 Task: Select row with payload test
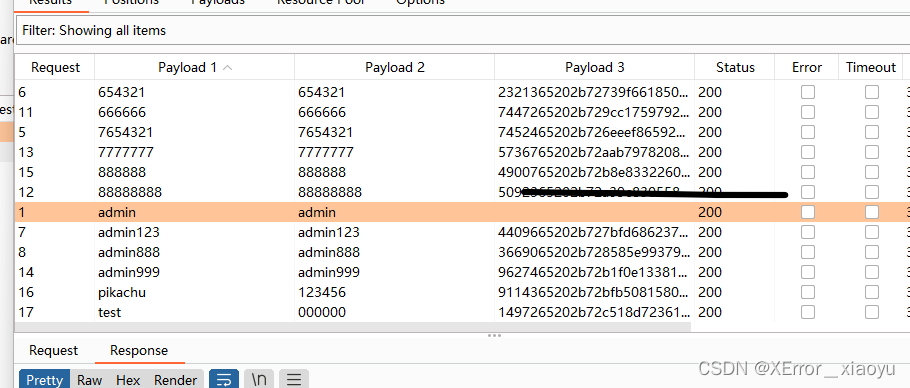pos(462,312)
